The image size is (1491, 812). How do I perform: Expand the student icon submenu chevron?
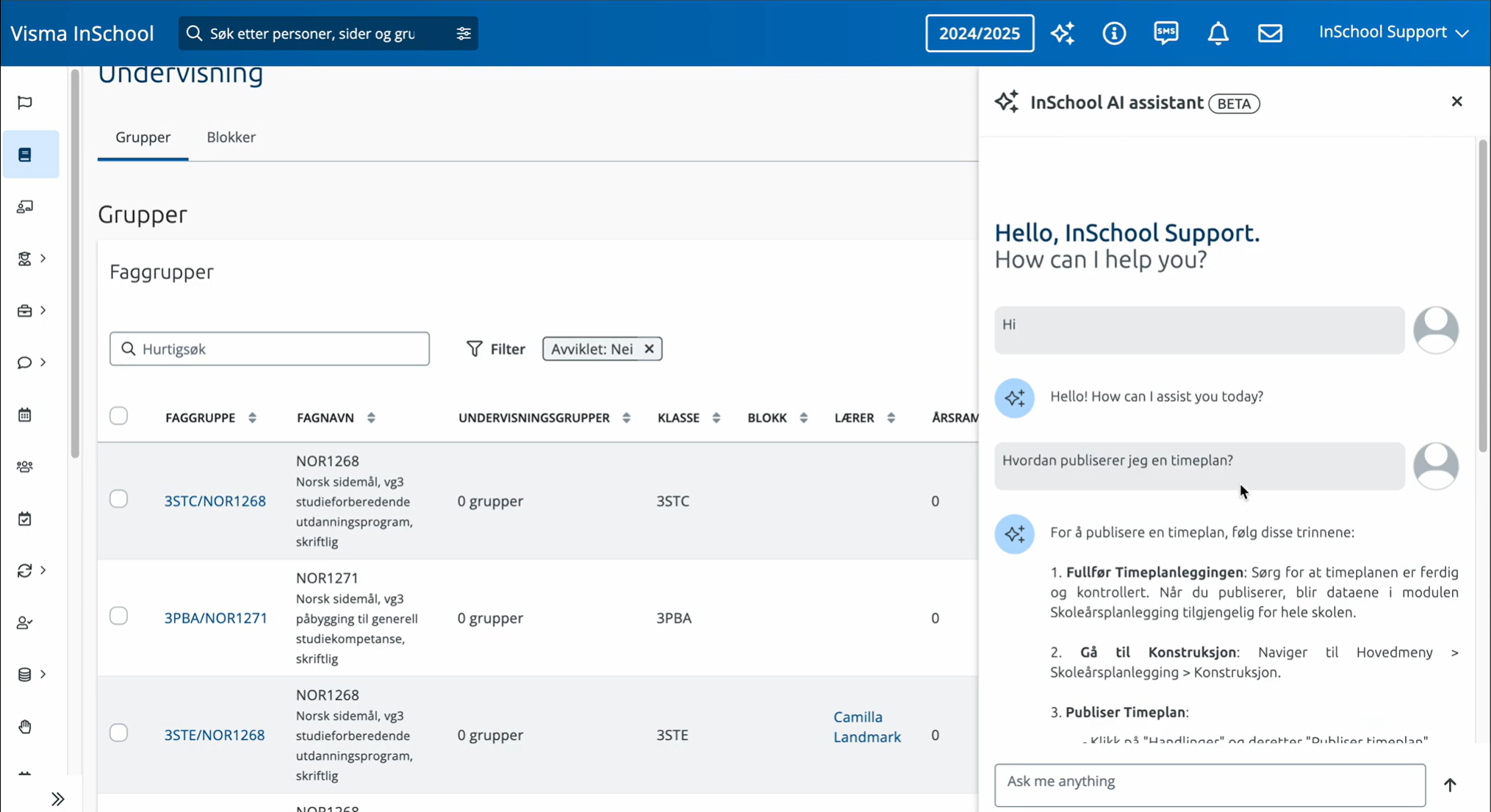pos(43,259)
